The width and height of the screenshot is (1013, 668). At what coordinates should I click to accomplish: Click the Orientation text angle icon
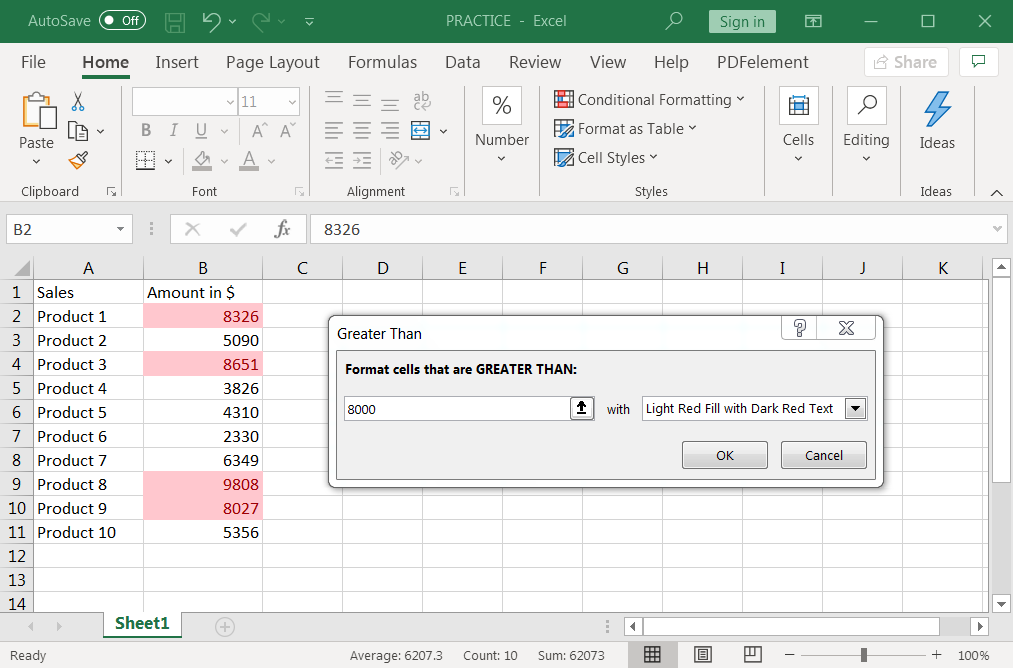click(x=399, y=160)
